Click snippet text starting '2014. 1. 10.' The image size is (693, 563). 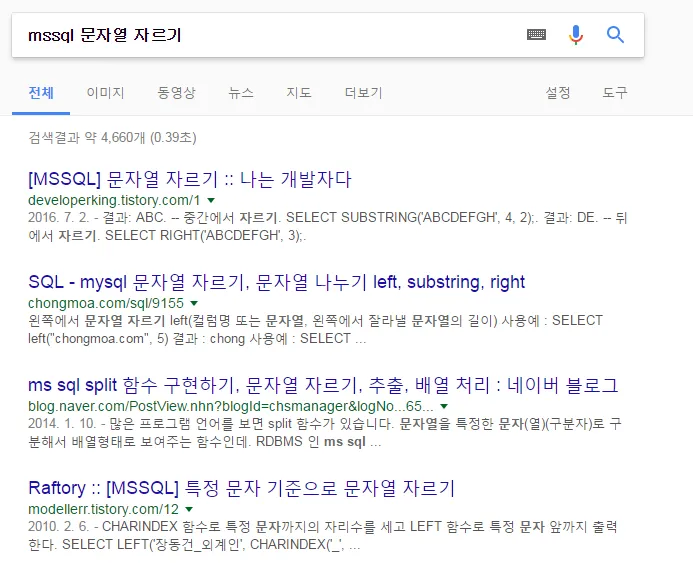pyautogui.click(x=325, y=432)
